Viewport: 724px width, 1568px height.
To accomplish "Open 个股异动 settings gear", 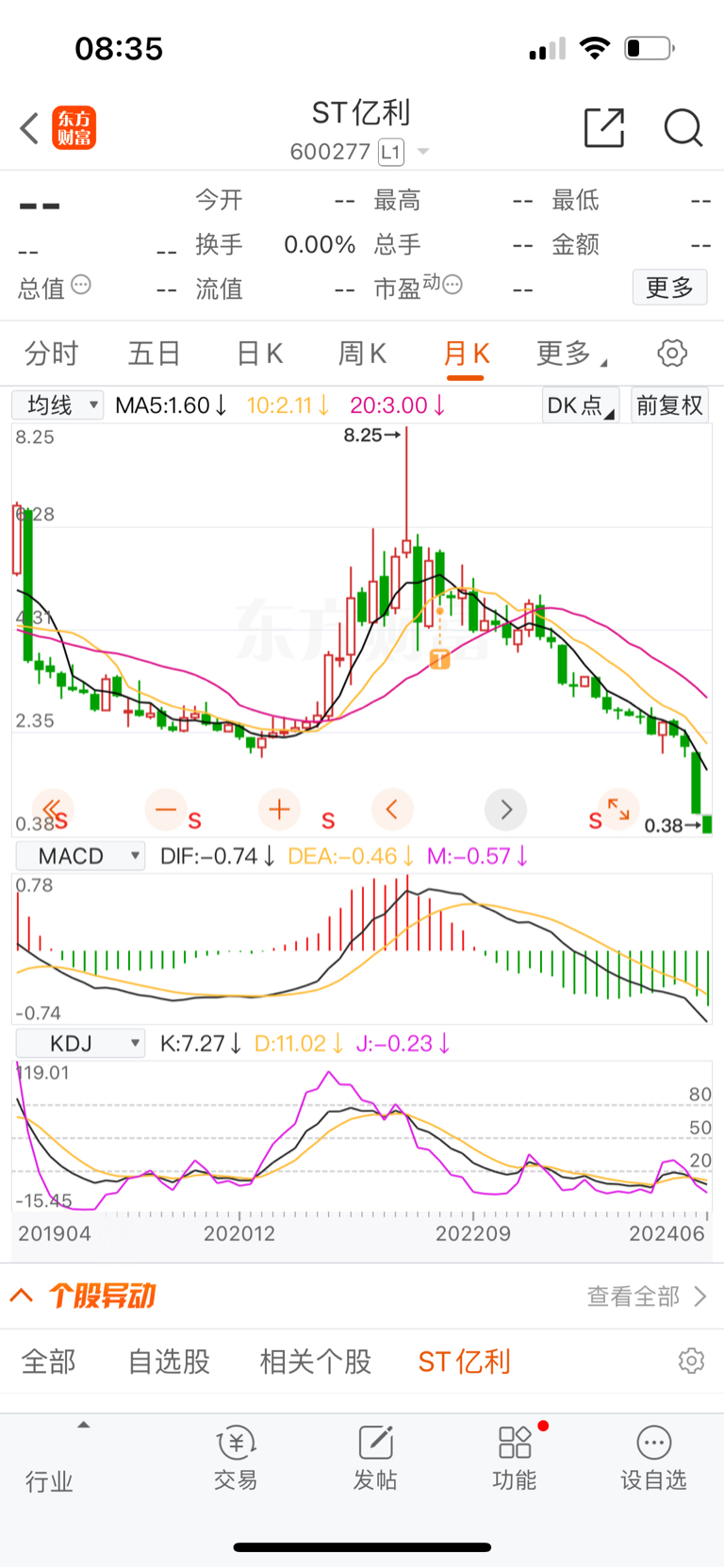I will pos(691,1361).
